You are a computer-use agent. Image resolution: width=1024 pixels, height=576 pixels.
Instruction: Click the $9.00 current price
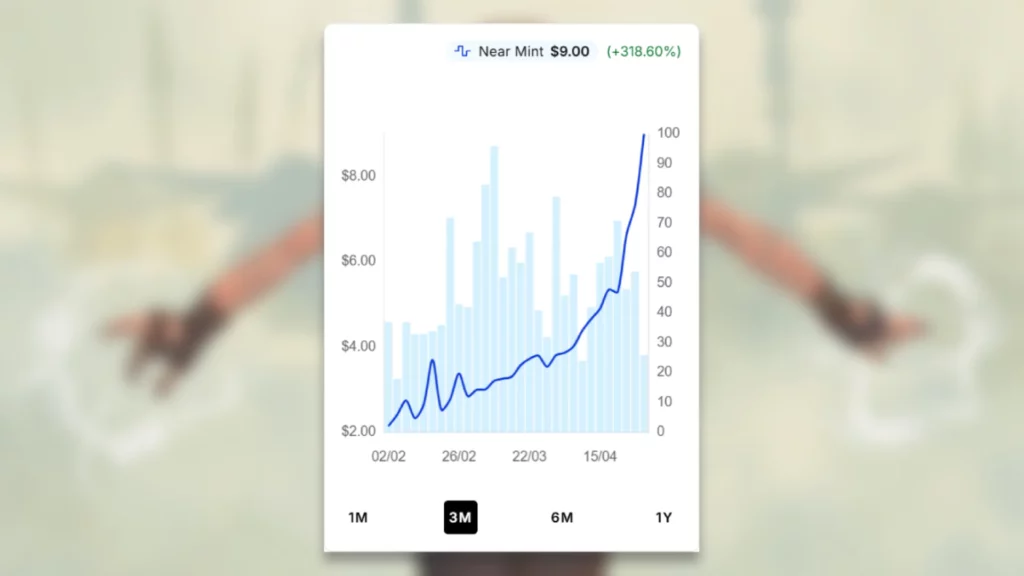(x=569, y=51)
